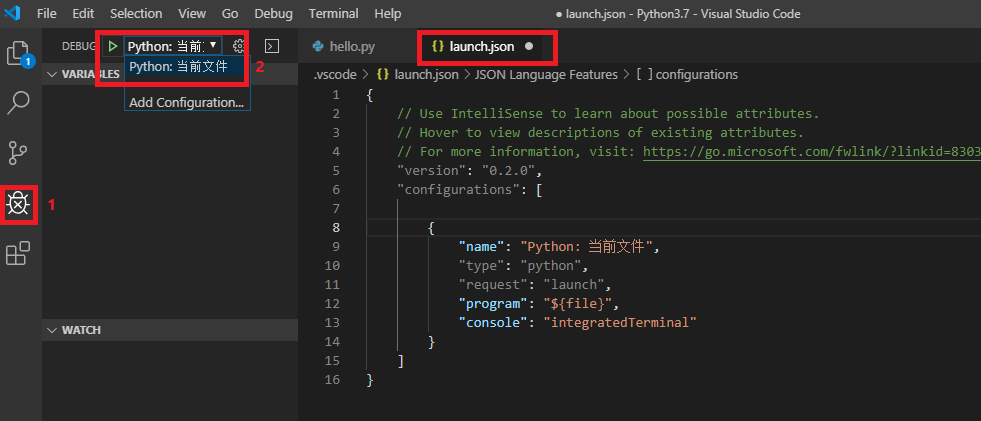The image size is (981, 421).
Task: Open the File menu
Action: (x=46, y=13)
